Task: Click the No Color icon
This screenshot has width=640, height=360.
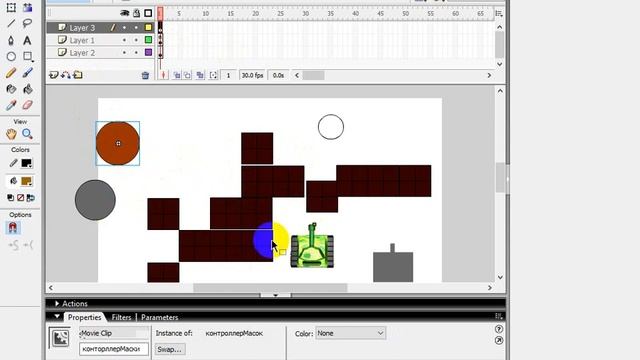Action: (20, 198)
